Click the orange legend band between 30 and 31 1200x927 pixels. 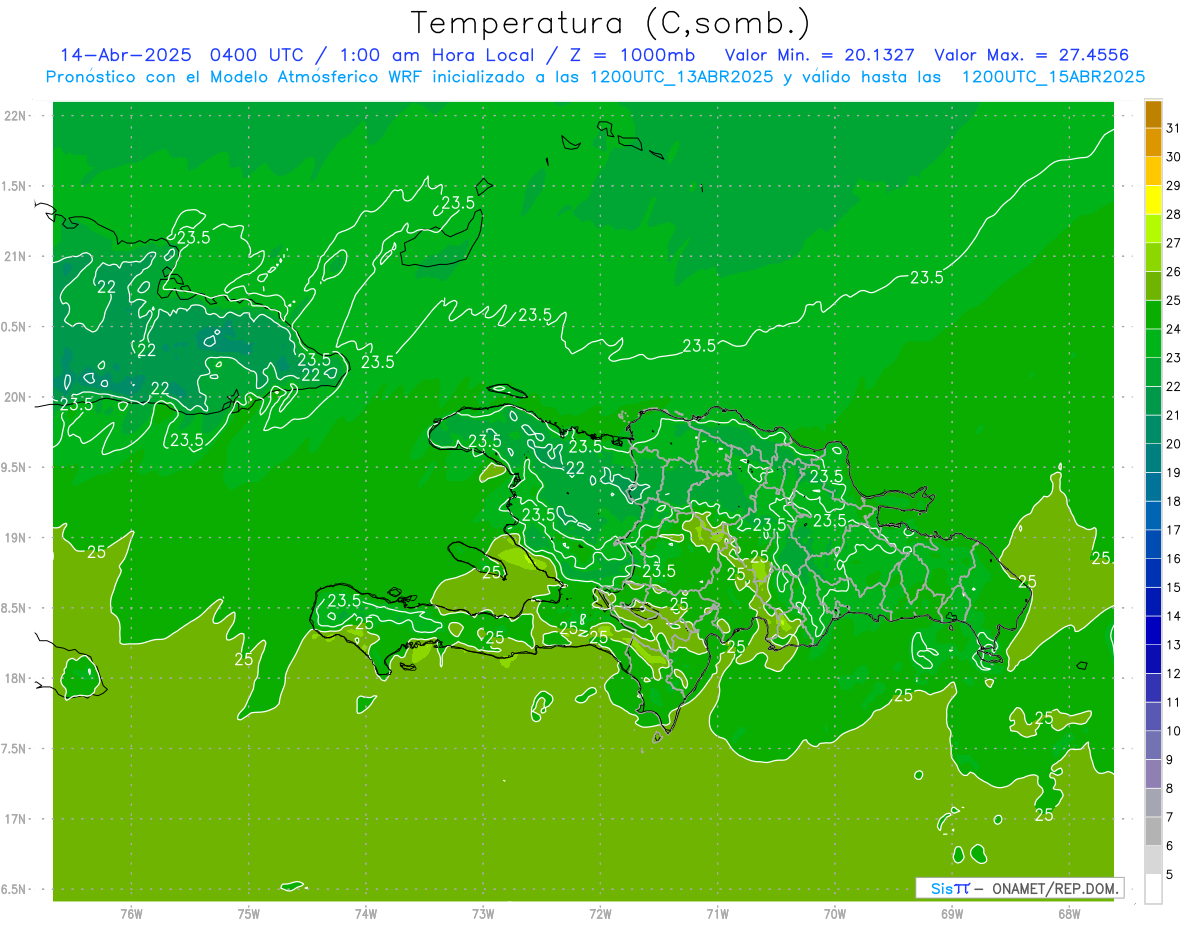1153,142
